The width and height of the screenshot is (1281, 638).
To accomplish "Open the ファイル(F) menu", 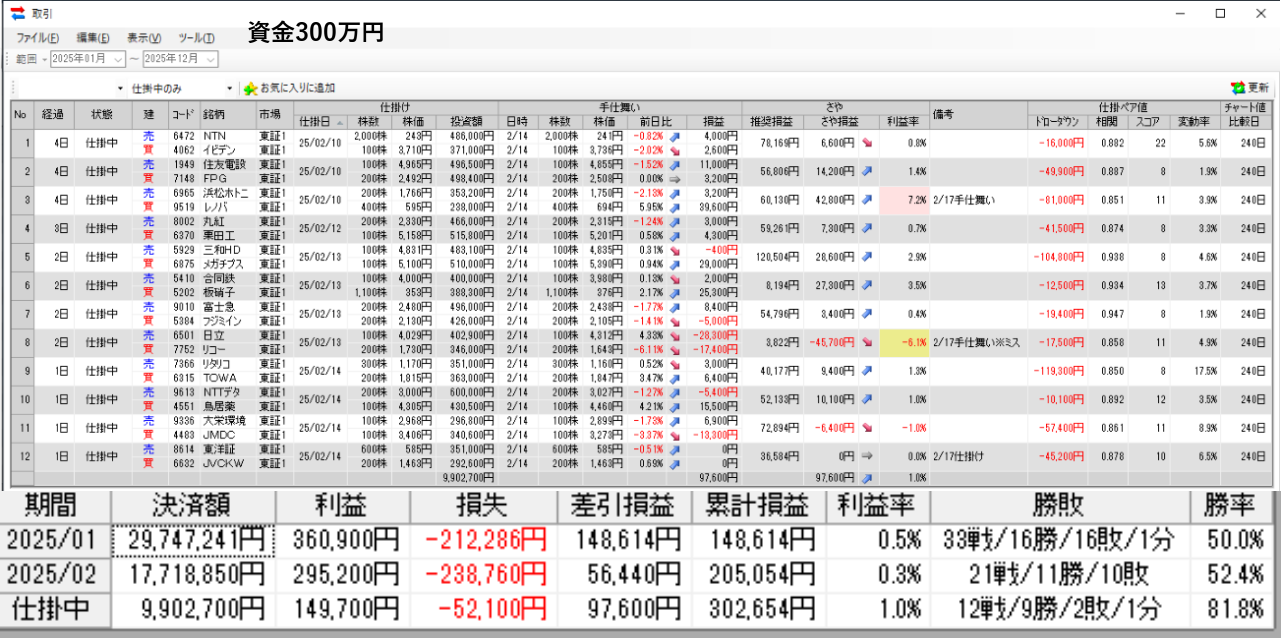I will coord(37,38).
